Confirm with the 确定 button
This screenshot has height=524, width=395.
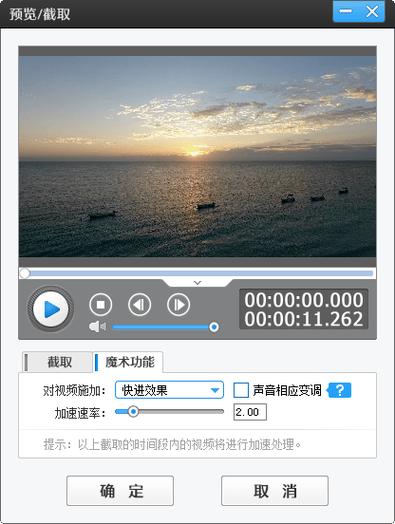tap(120, 491)
